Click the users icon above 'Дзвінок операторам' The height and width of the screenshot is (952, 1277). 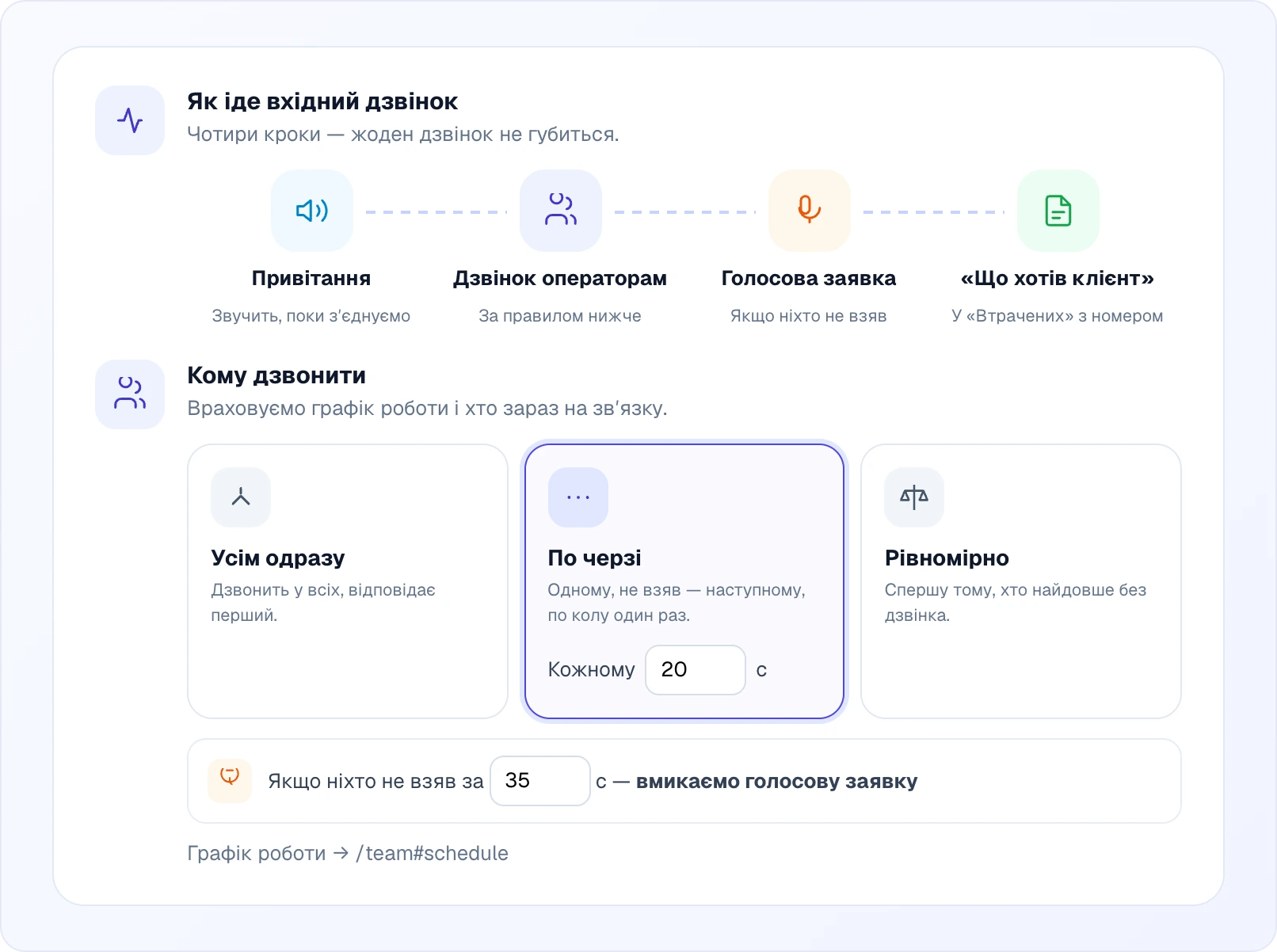(x=561, y=211)
